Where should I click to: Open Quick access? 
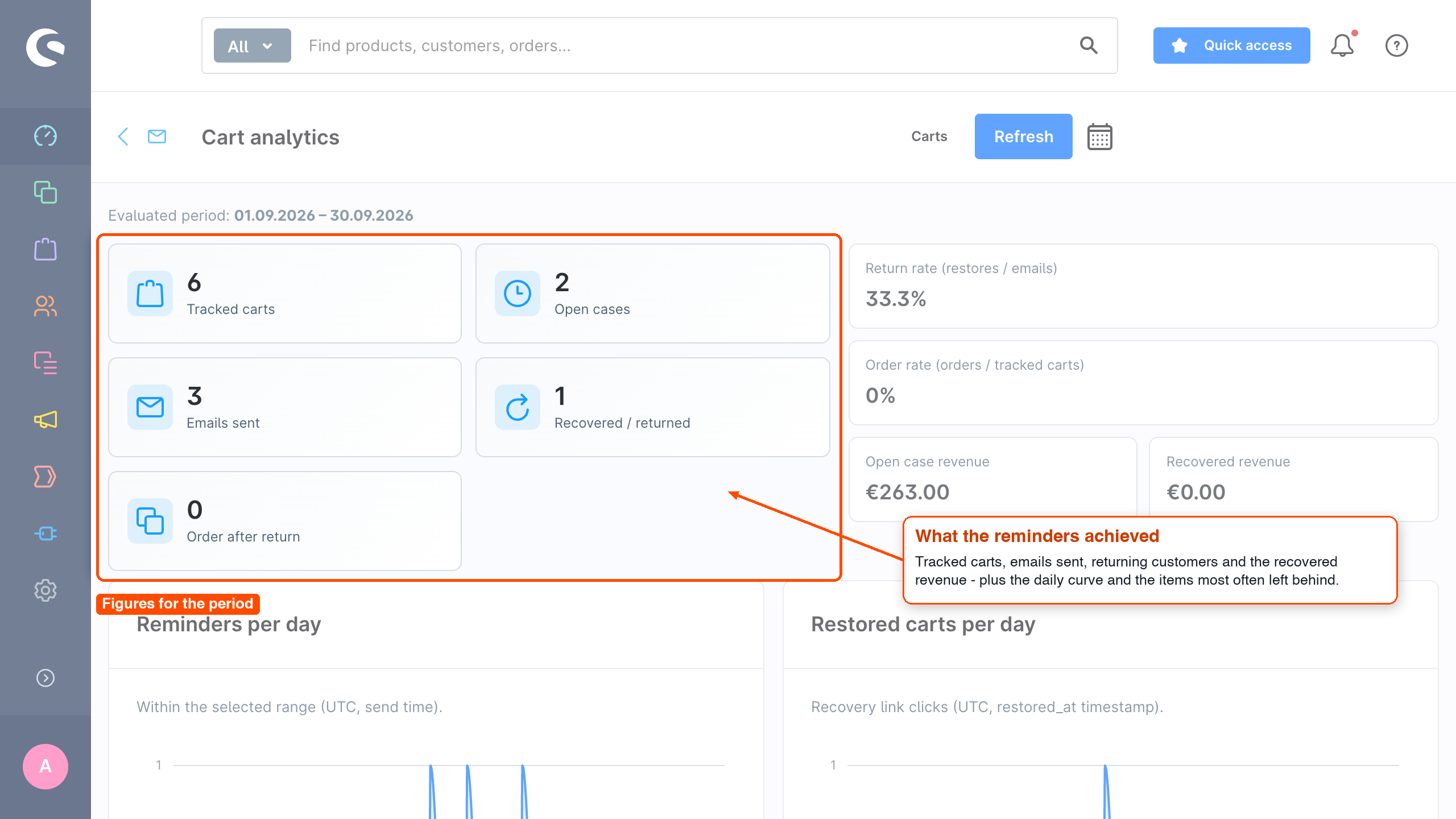click(1231, 45)
